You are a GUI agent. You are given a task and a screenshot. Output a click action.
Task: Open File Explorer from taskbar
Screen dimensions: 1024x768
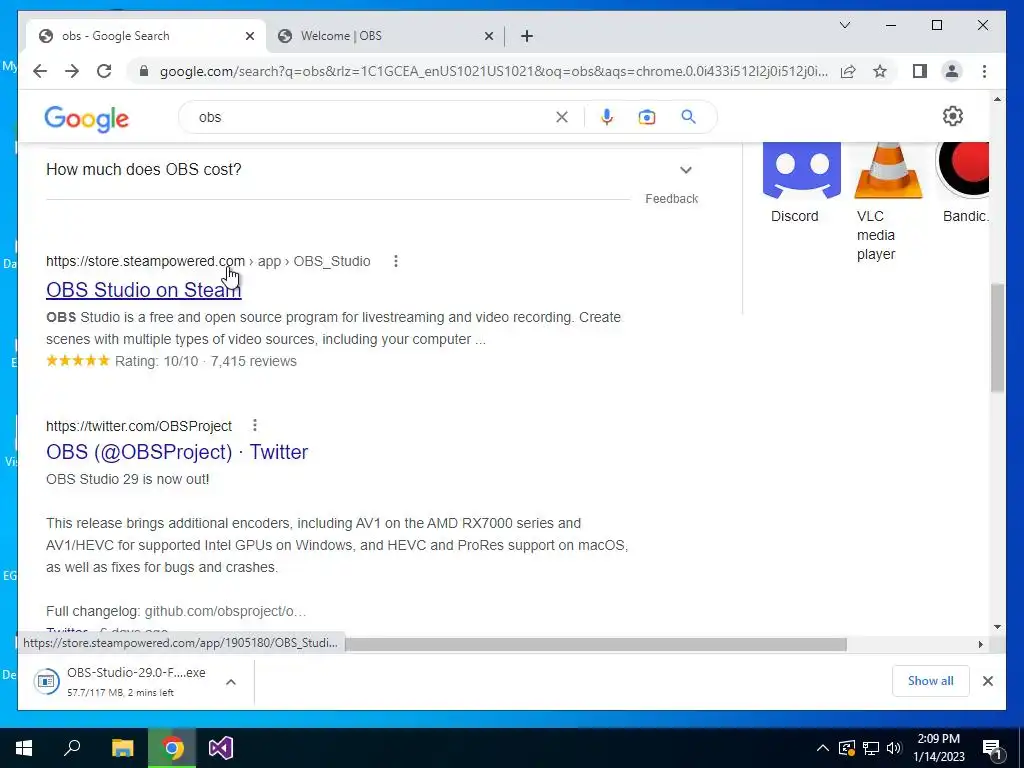point(122,748)
